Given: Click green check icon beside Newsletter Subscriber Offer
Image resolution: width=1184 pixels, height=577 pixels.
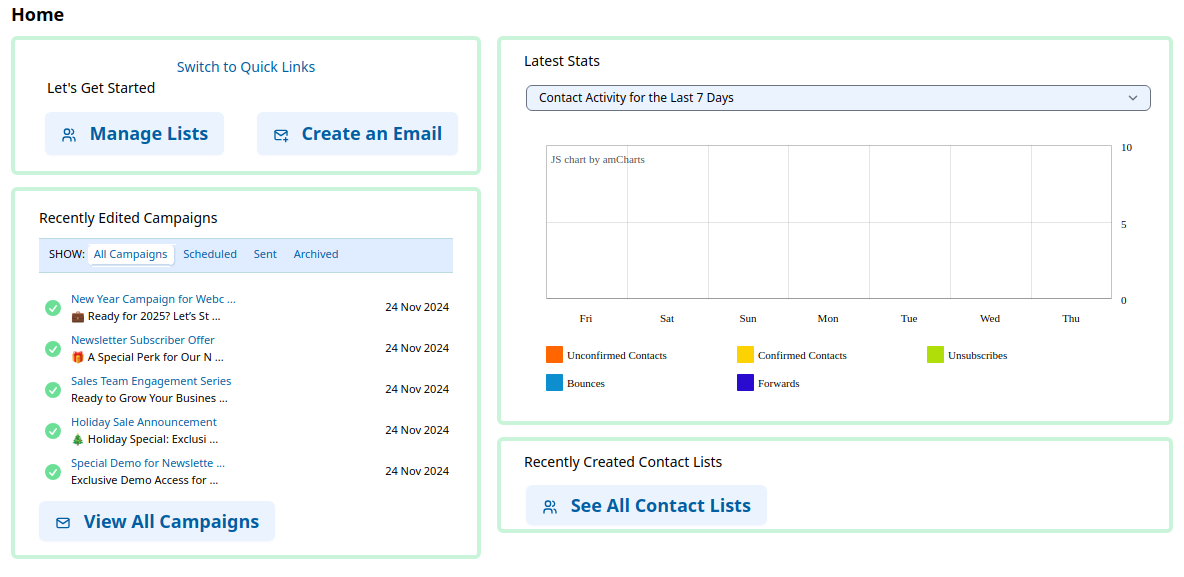Looking at the screenshot, I should coord(53,349).
